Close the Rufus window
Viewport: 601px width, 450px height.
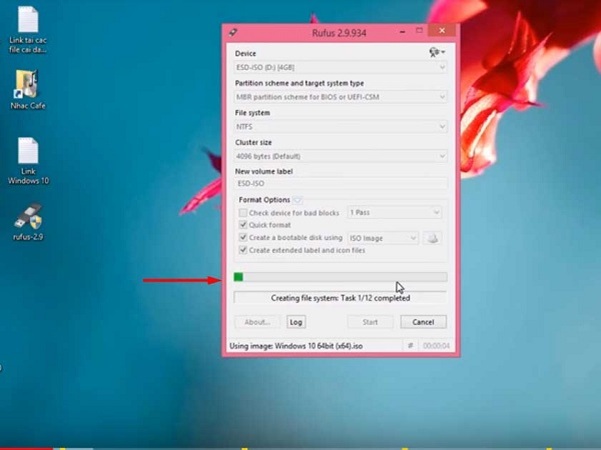[442, 30]
